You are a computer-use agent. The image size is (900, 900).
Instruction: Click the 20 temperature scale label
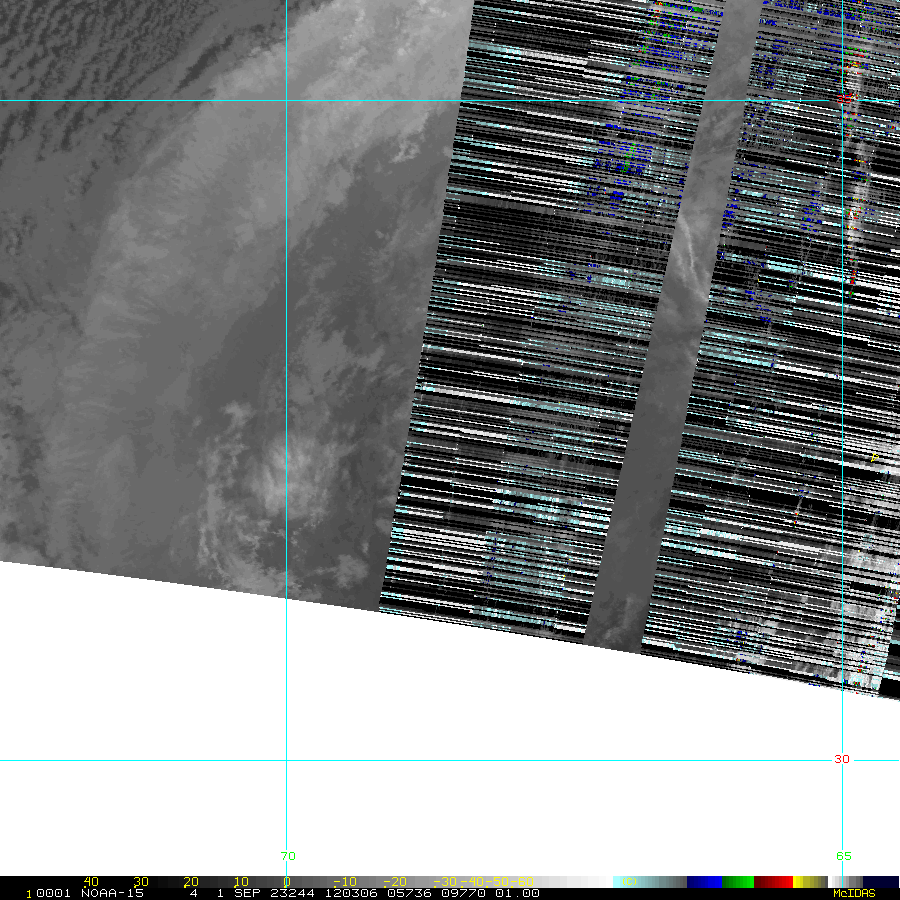pos(190,882)
